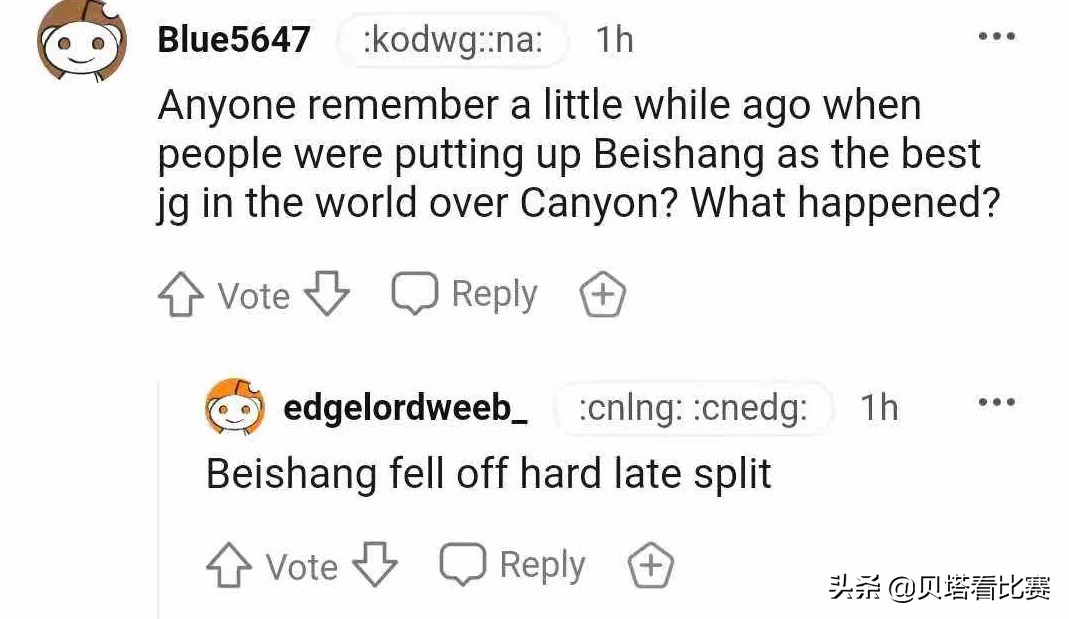Downvote edgelordweeb_'s reply
Image resolution: width=1069 pixels, height=619 pixels.
(x=374, y=565)
